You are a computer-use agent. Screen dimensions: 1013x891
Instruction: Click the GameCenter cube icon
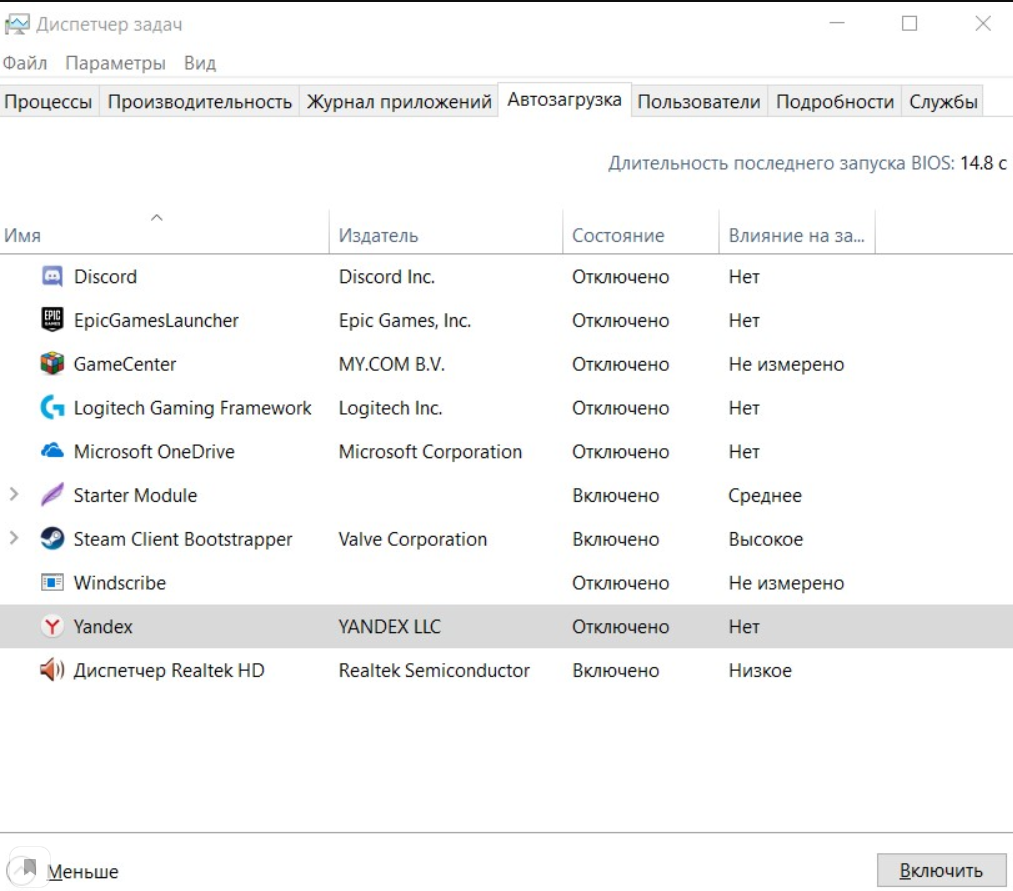52,364
